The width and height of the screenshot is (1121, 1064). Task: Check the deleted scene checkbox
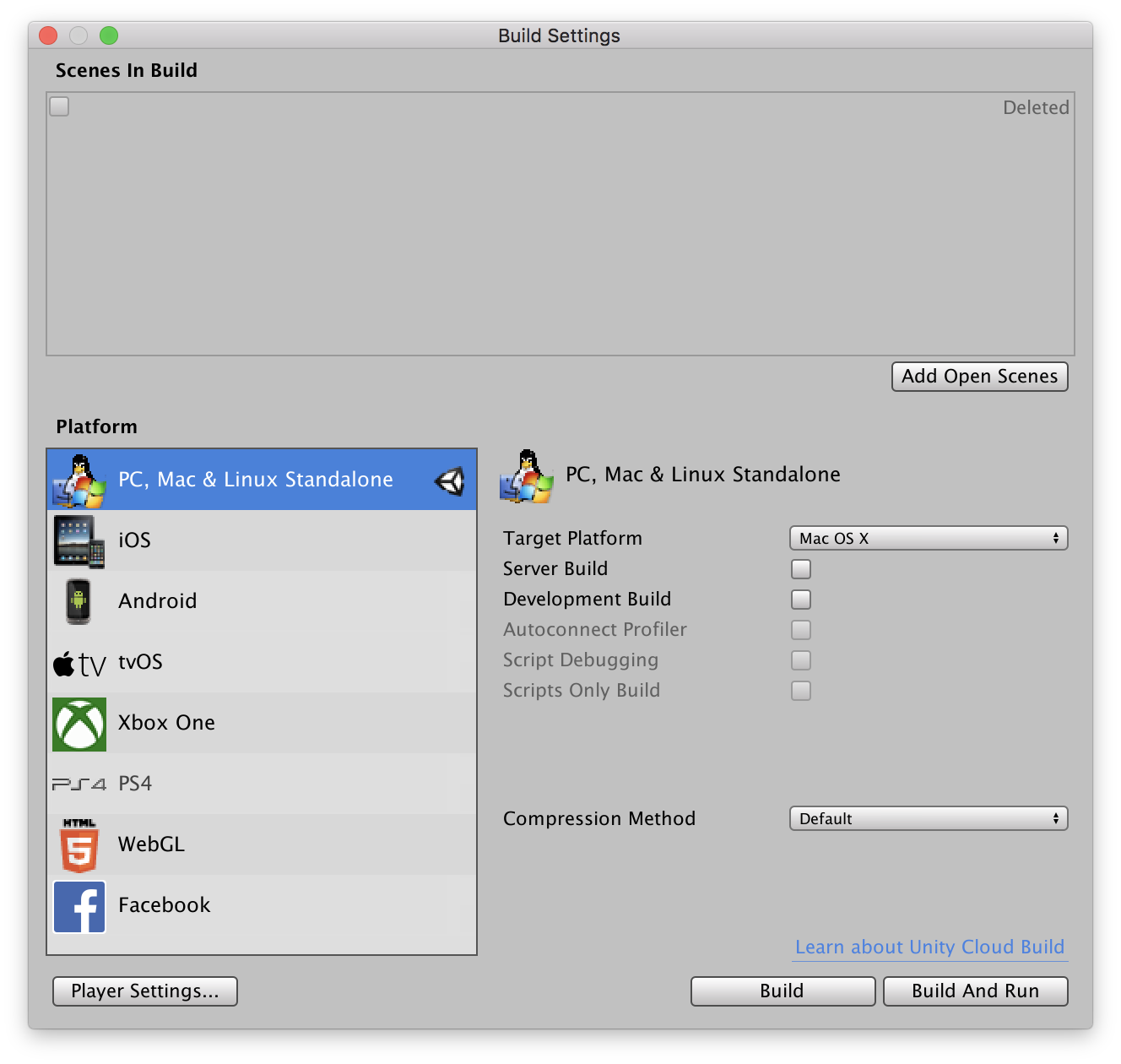pos(59,106)
